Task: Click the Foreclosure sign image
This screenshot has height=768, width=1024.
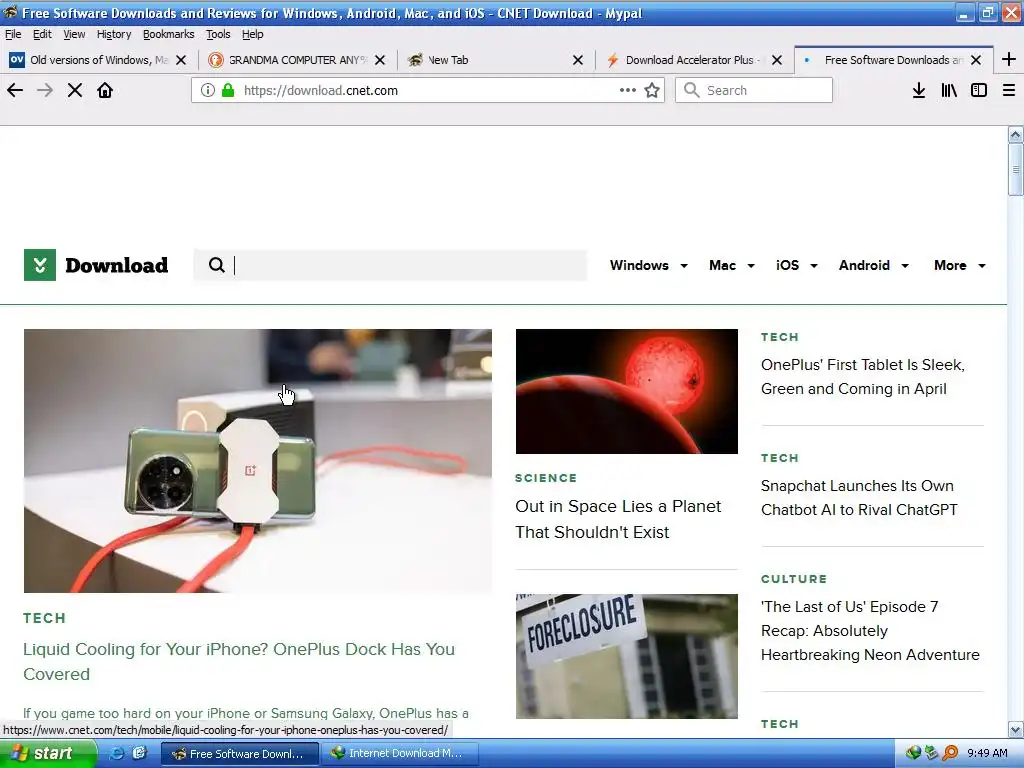Action: coord(627,656)
